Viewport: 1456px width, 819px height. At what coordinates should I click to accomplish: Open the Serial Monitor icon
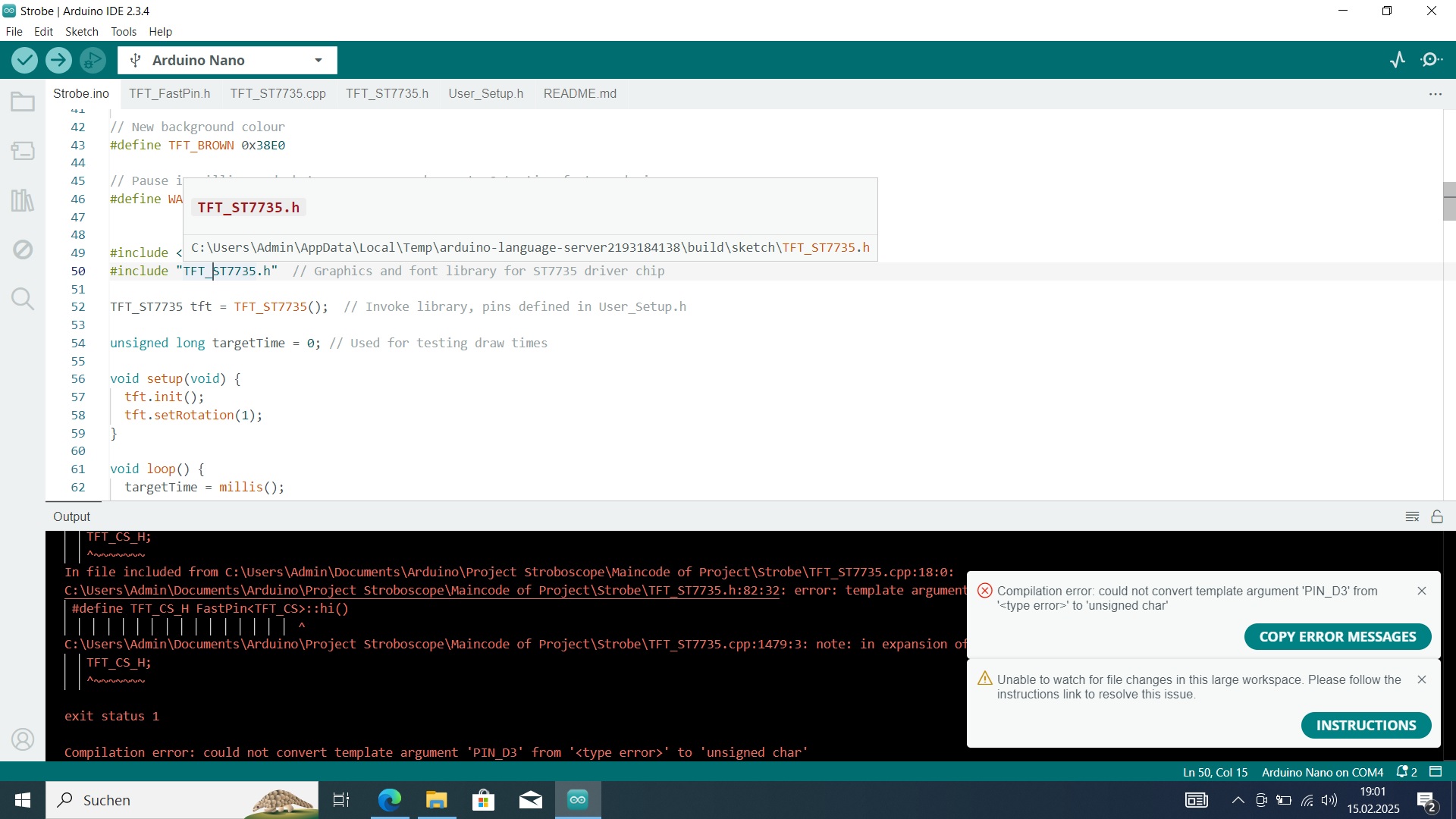tap(1432, 60)
